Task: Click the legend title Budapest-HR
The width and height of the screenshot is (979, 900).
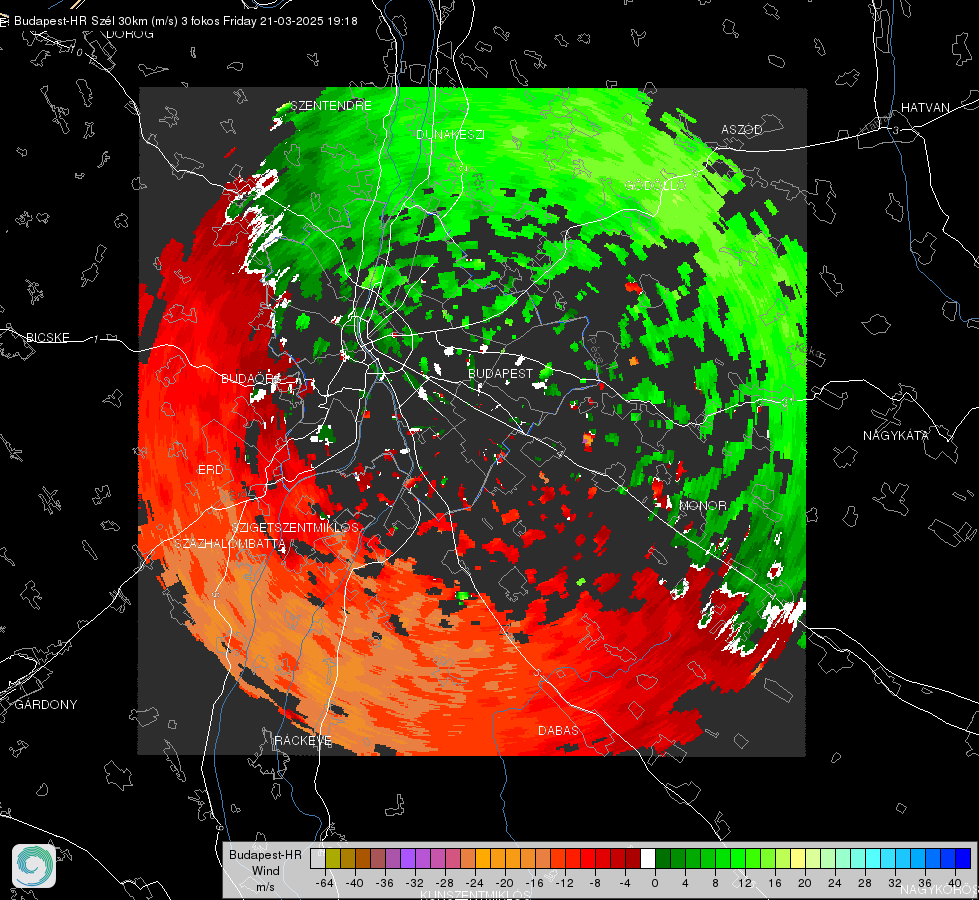Action: coord(265,854)
